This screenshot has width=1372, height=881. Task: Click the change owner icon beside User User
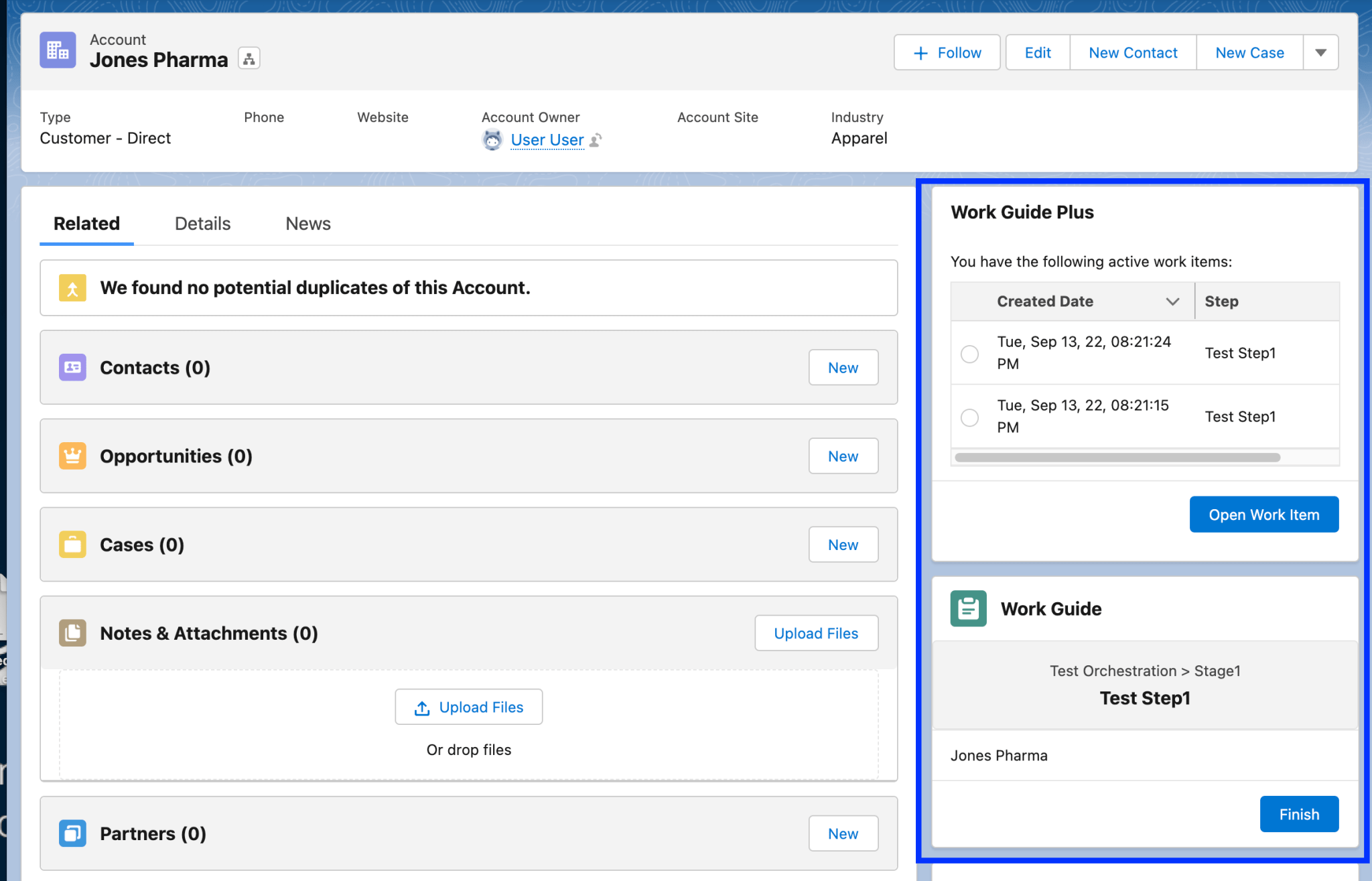595,141
